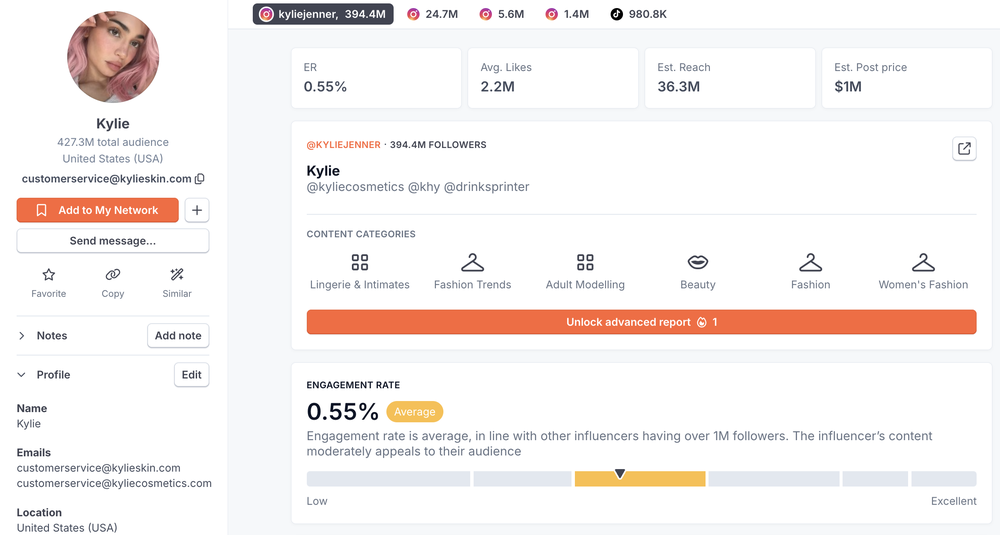Click the @kyliecosmetics @khy @drinksprinter bio text
1000x535 pixels.
pyautogui.click(x=418, y=187)
